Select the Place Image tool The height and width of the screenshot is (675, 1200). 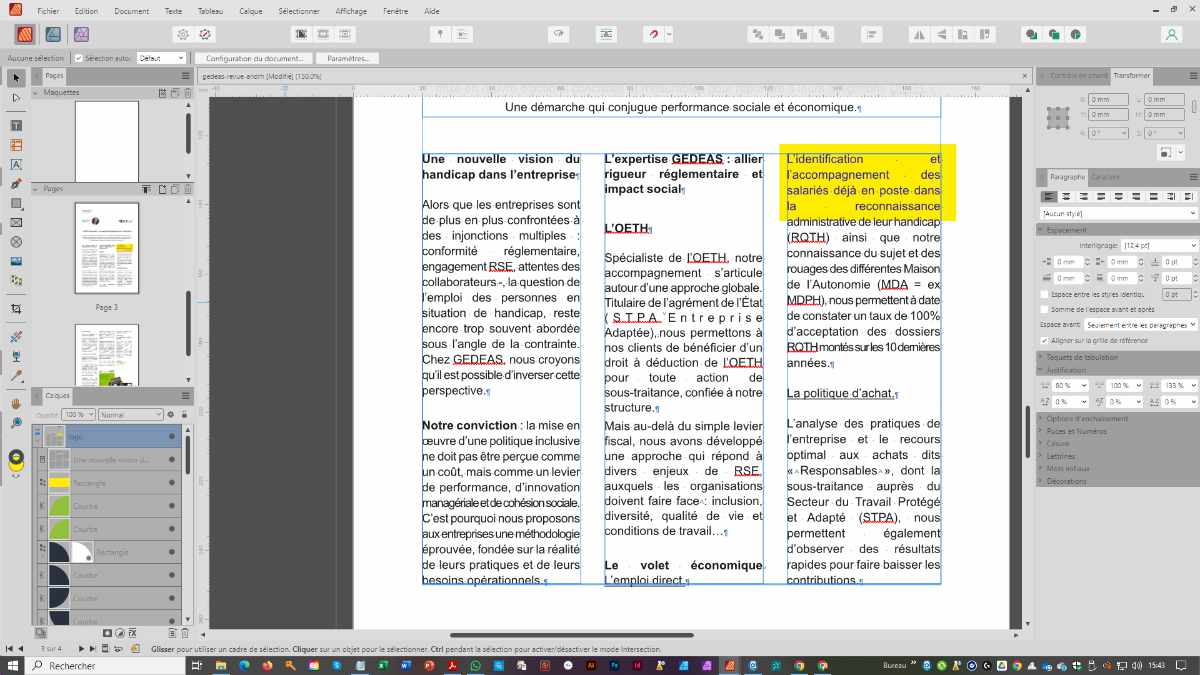(16, 261)
